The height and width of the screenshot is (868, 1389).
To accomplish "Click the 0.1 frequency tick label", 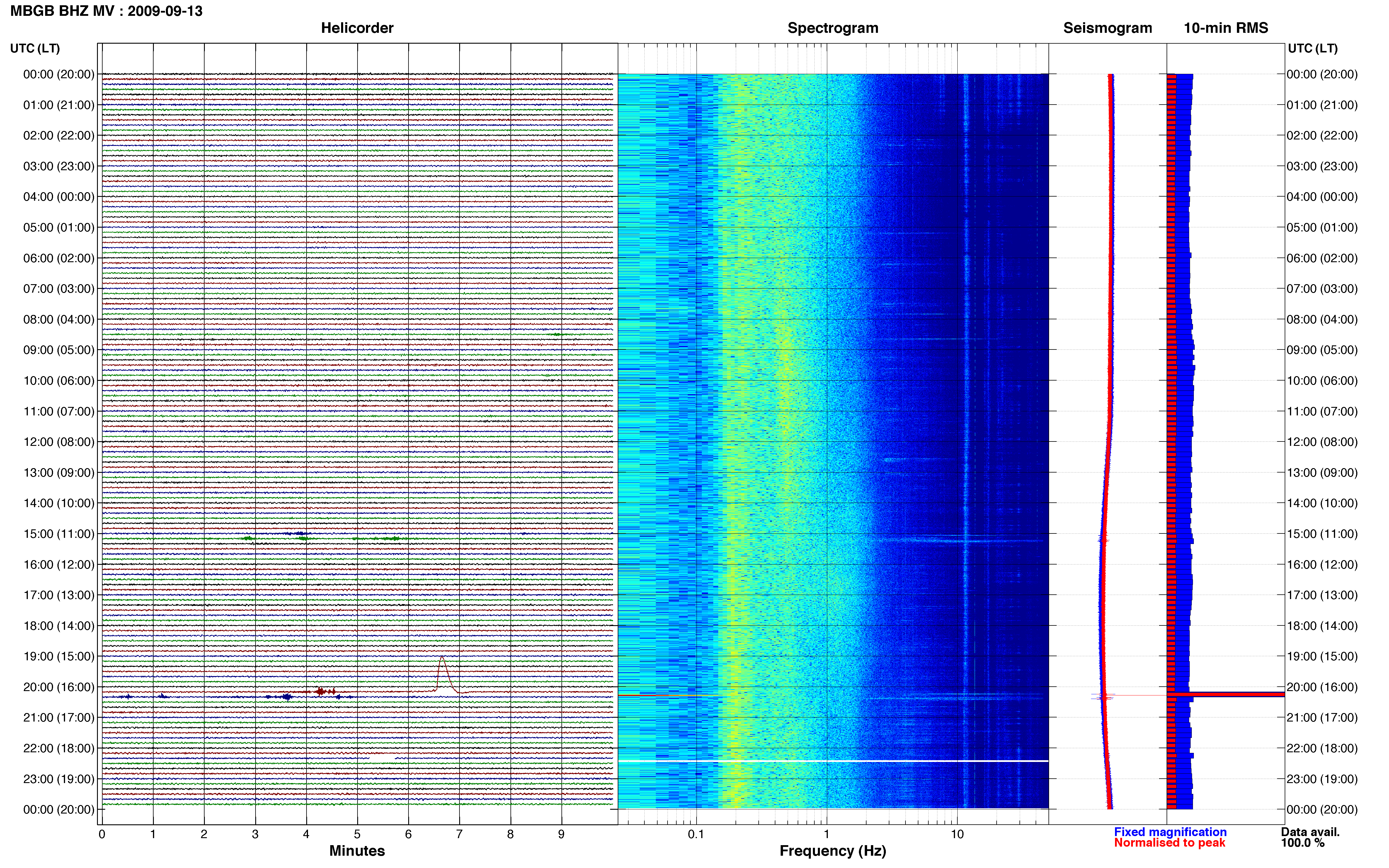I will point(695,834).
